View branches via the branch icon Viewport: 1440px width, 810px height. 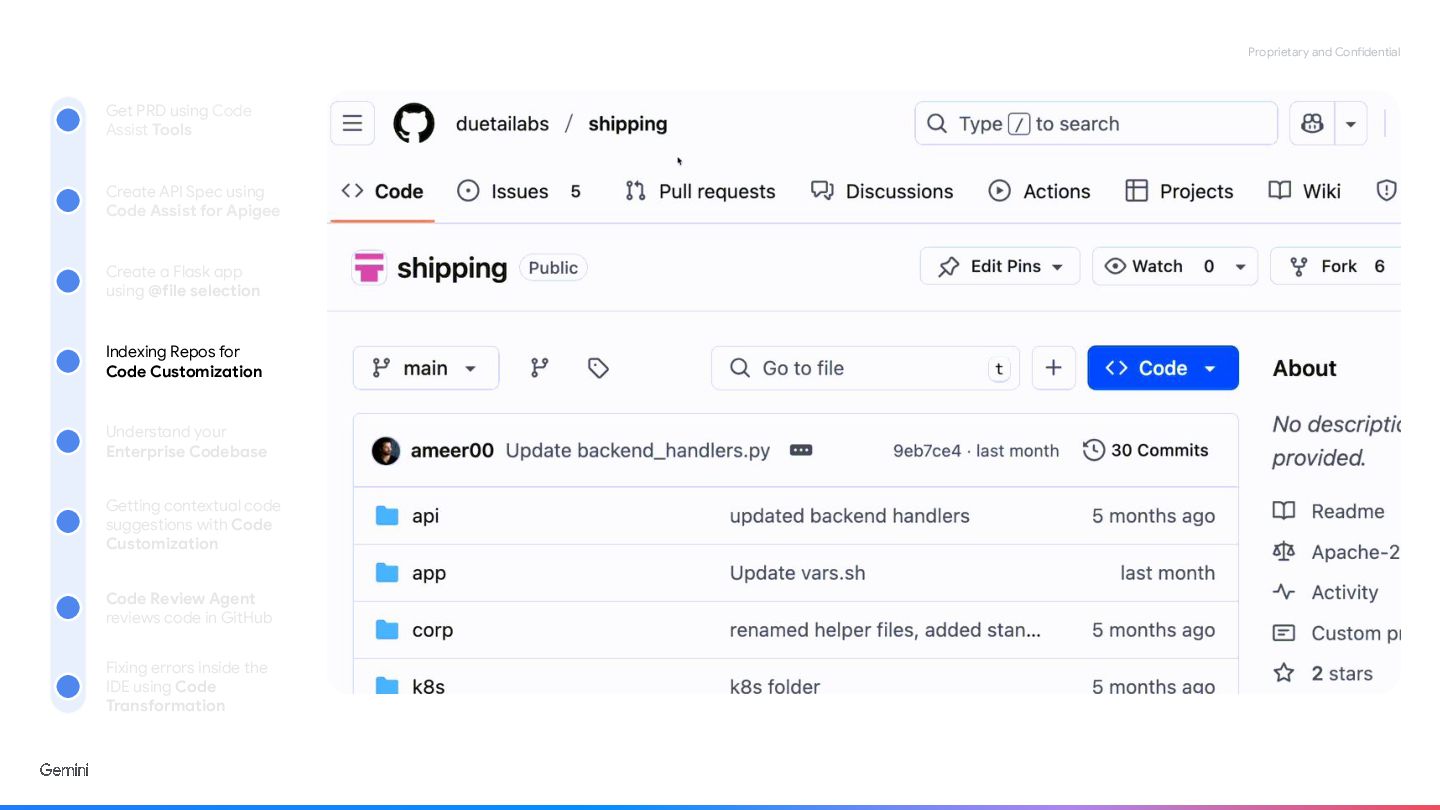click(540, 368)
